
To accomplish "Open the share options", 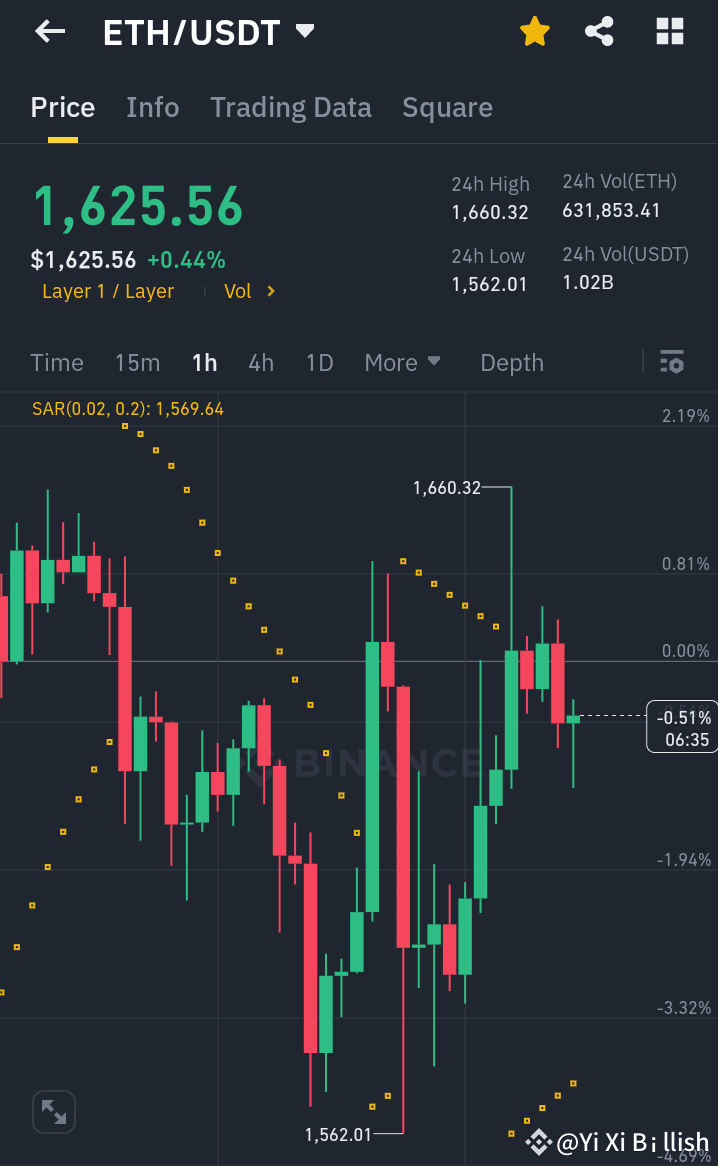I will coord(599,31).
